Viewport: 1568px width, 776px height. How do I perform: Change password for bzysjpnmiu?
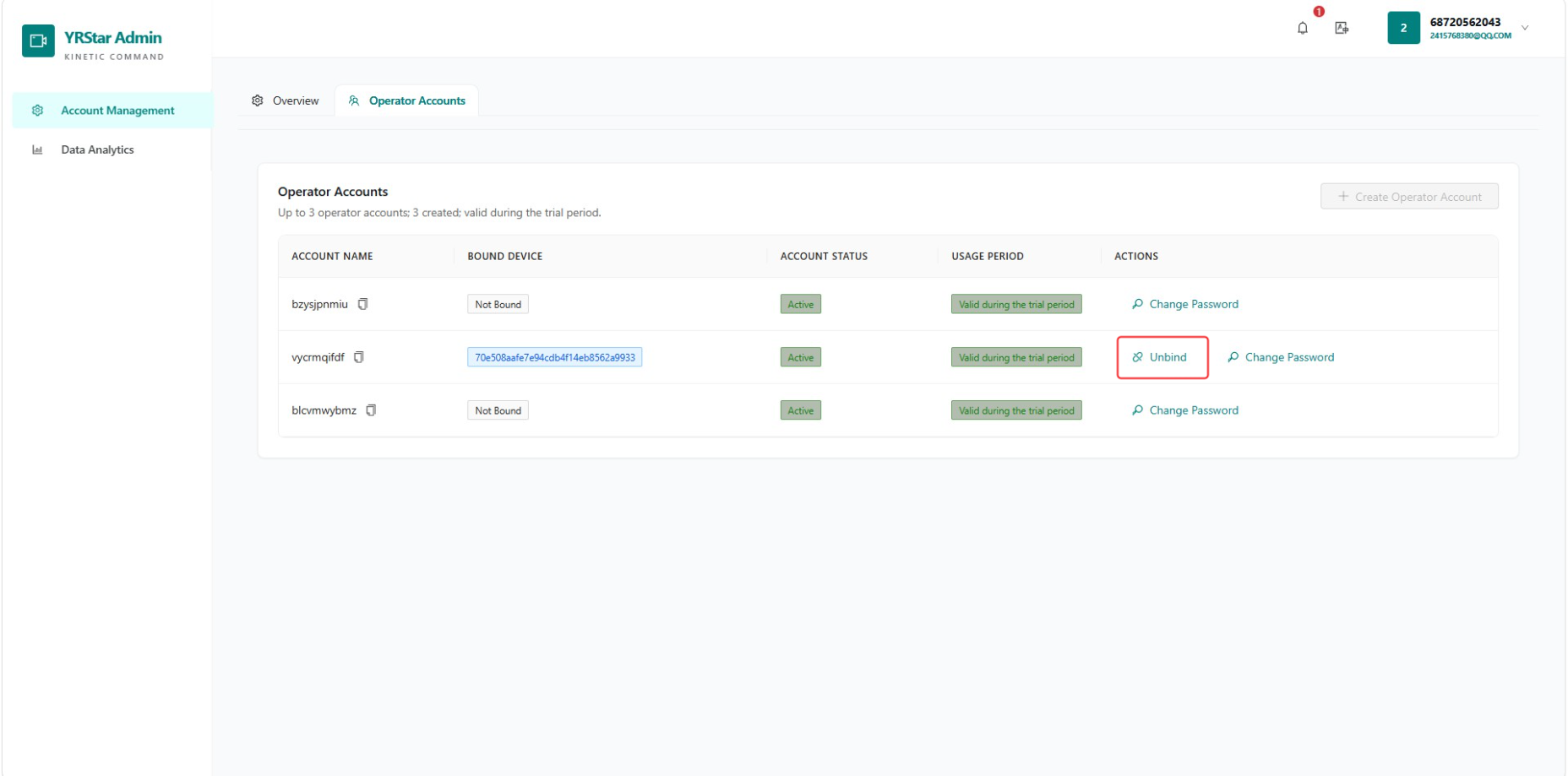point(1185,304)
